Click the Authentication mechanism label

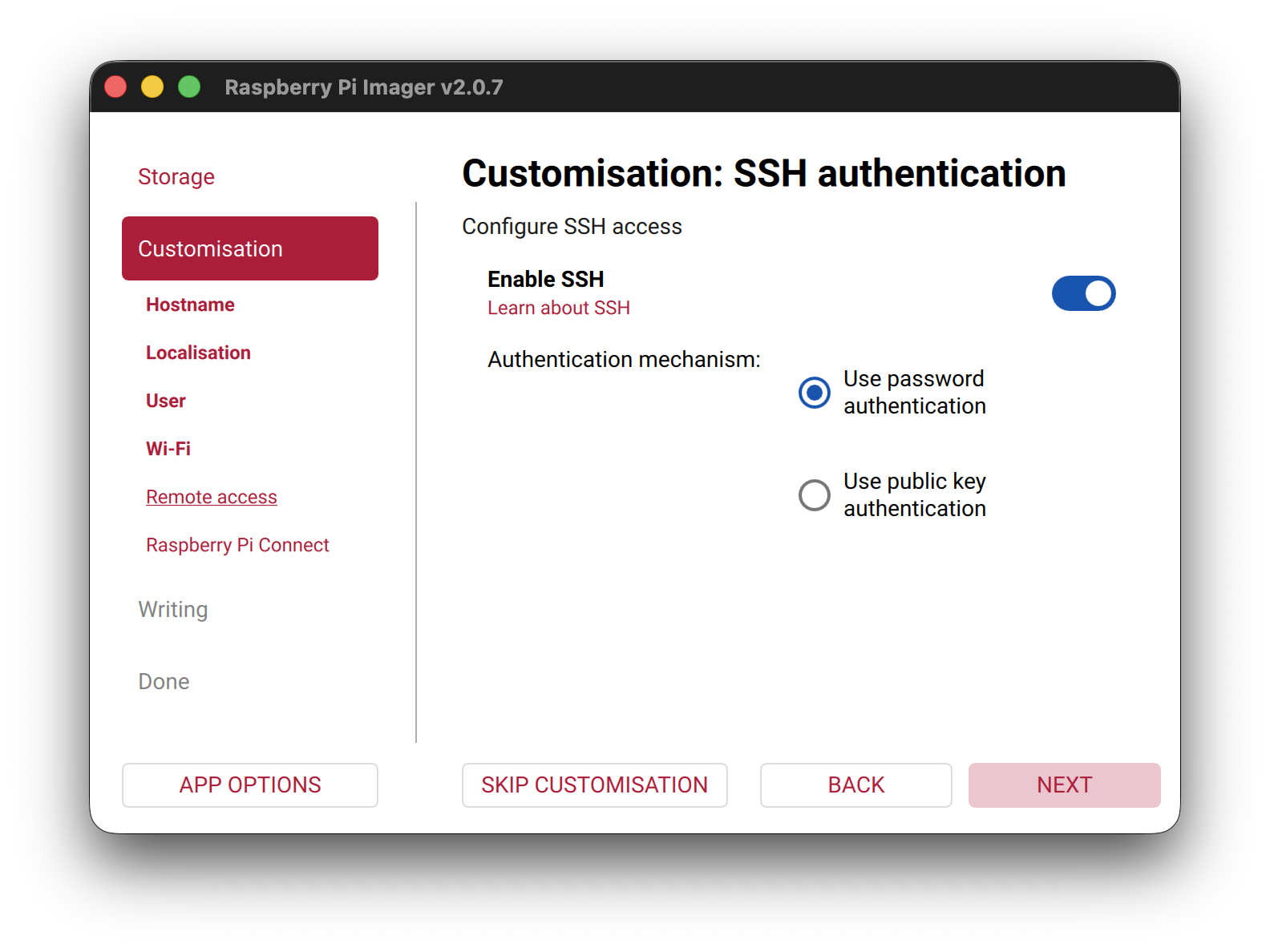(x=624, y=360)
